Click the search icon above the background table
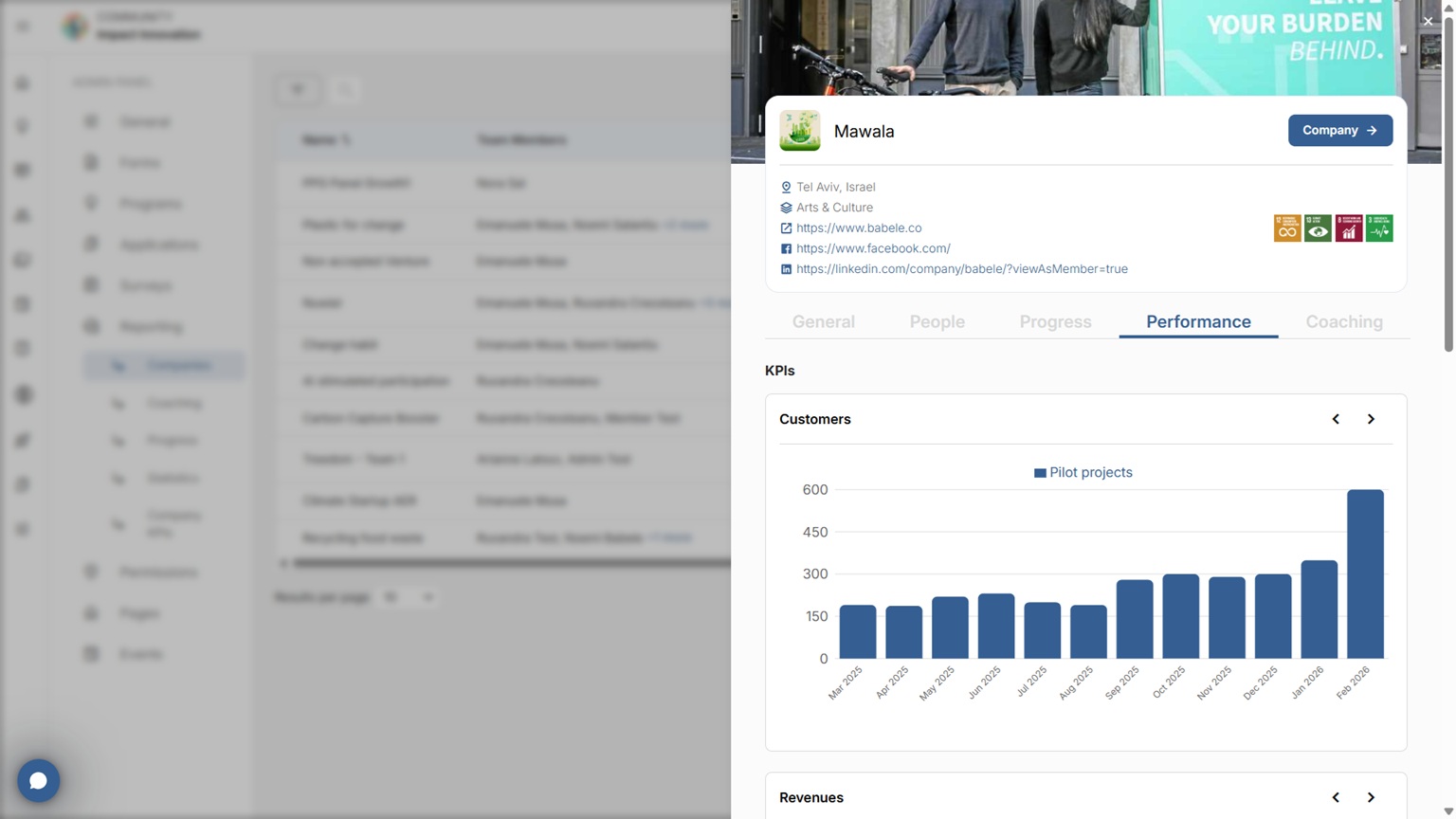1456x819 pixels. click(x=344, y=89)
